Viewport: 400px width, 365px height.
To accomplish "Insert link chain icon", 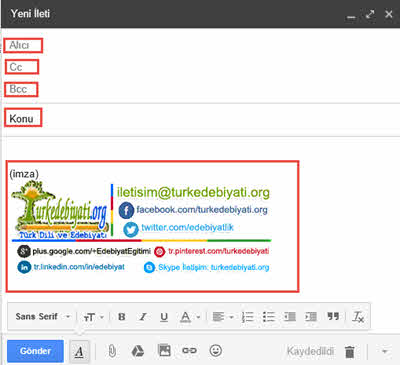I will (189, 351).
